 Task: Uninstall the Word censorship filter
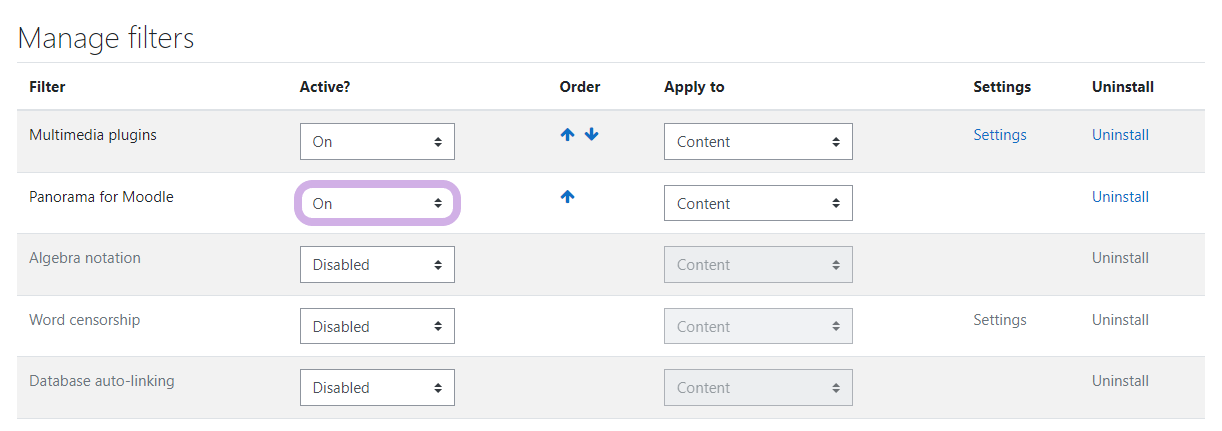pos(1120,320)
